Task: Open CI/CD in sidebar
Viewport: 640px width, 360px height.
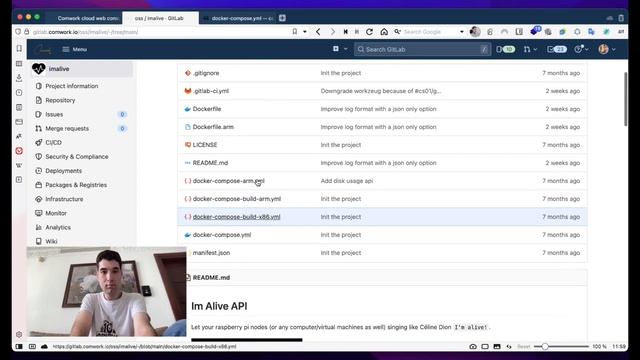Action: 53,142
